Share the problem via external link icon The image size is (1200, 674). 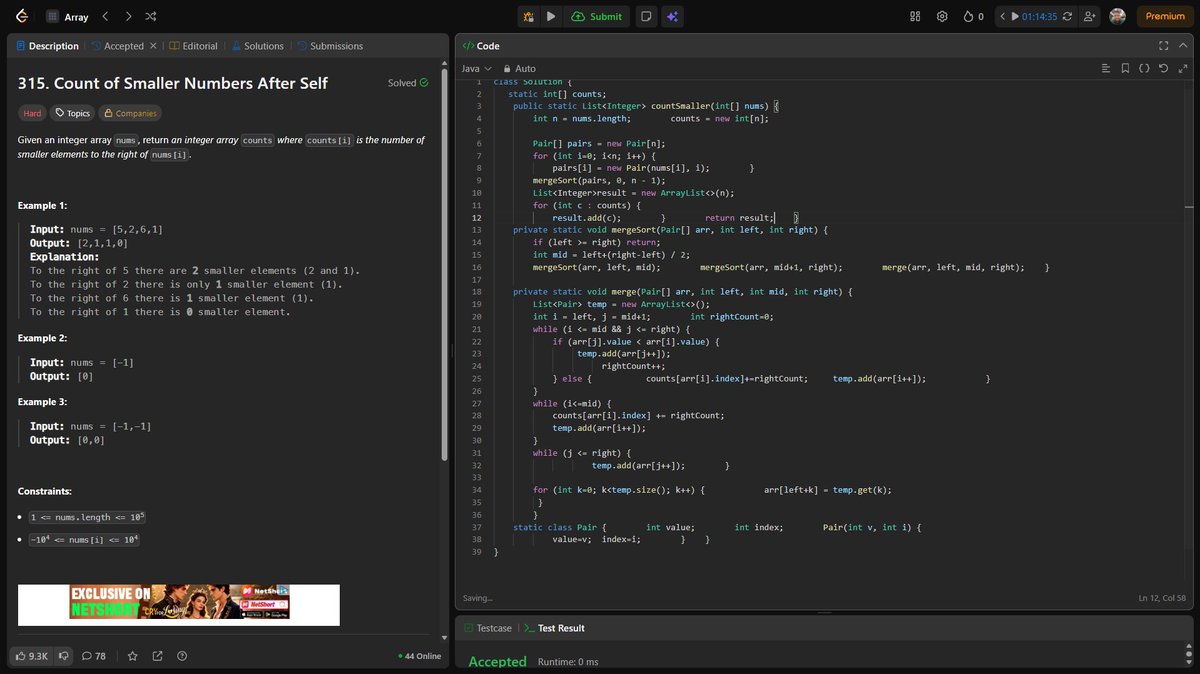click(157, 656)
